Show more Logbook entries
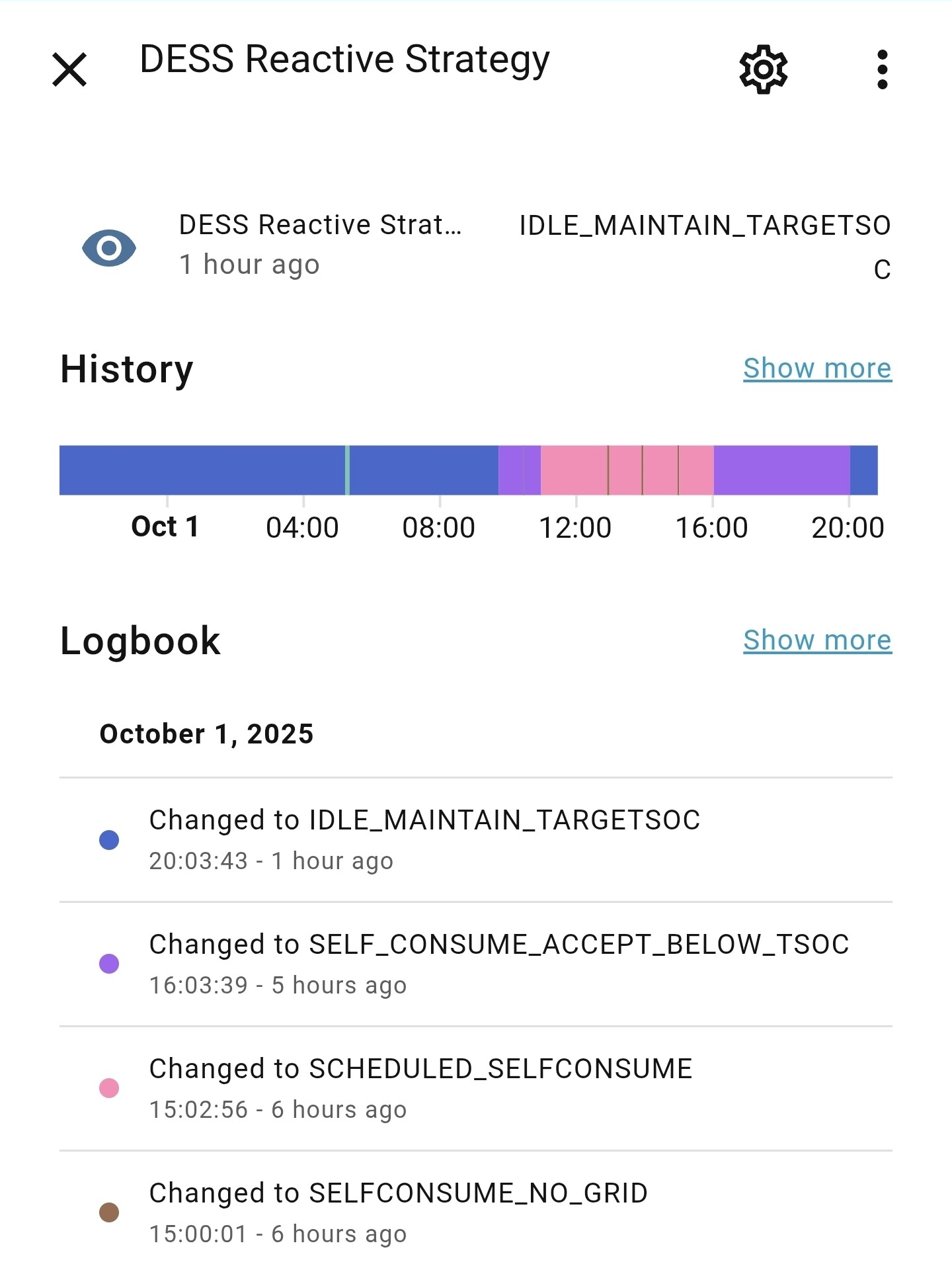Viewport: 952px width, 1270px height. click(x=817, y=640)
